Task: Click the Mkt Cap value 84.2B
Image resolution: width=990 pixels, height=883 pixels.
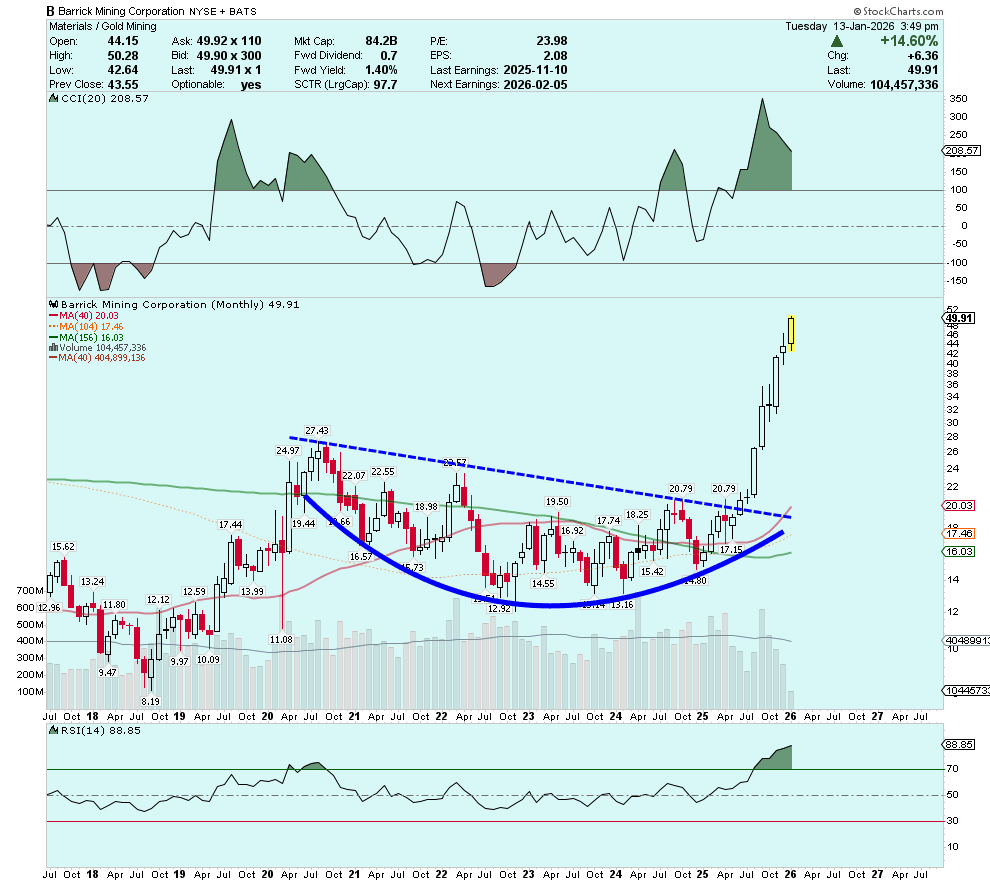Action: (x=381, y=41)
